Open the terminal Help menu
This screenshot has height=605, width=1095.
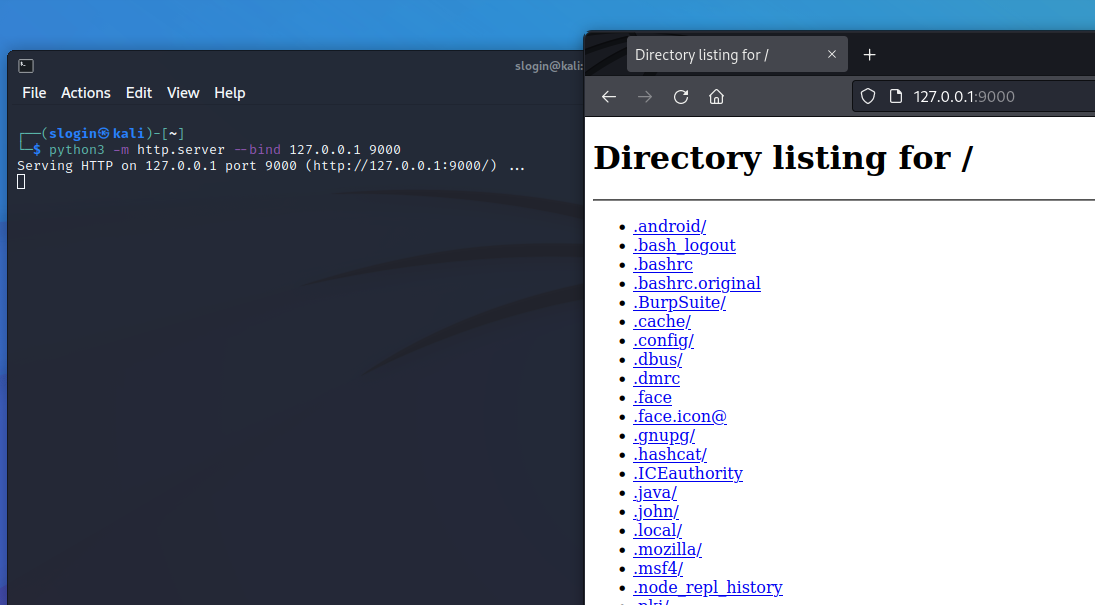click(230, 93)
